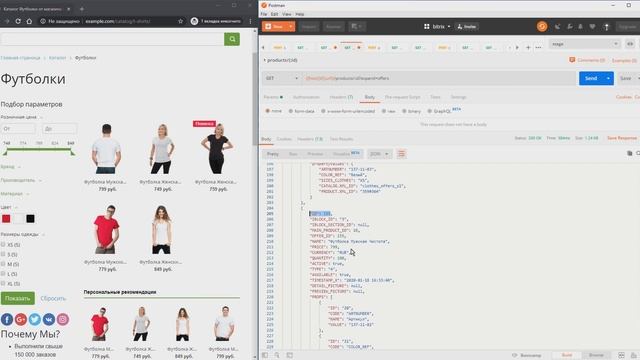Open the environment selector dropdown
The image size is (640, 360).
[584, 44]
